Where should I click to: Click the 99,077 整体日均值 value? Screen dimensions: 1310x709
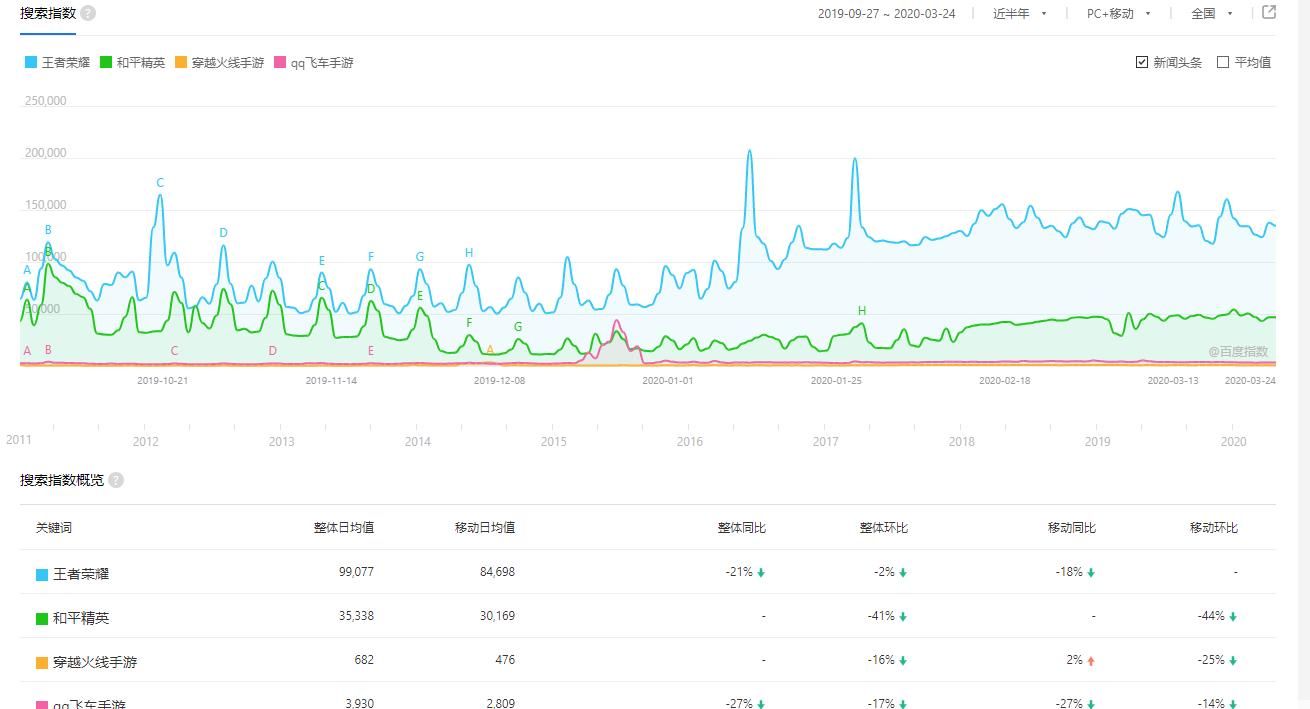356,572
